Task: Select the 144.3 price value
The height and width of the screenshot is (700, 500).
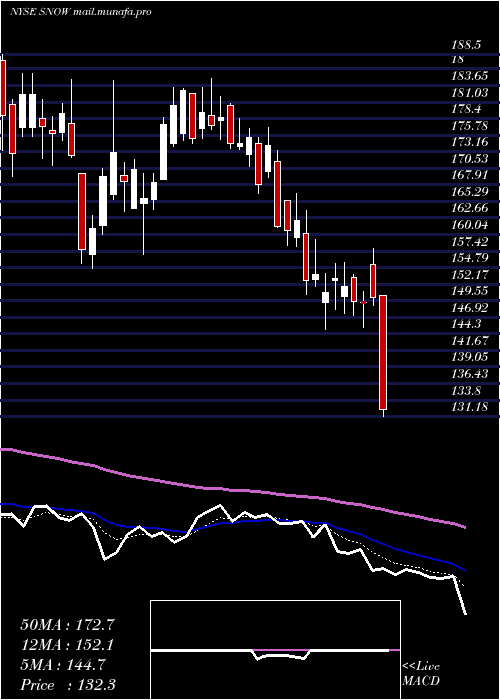Action: (467, 325)
